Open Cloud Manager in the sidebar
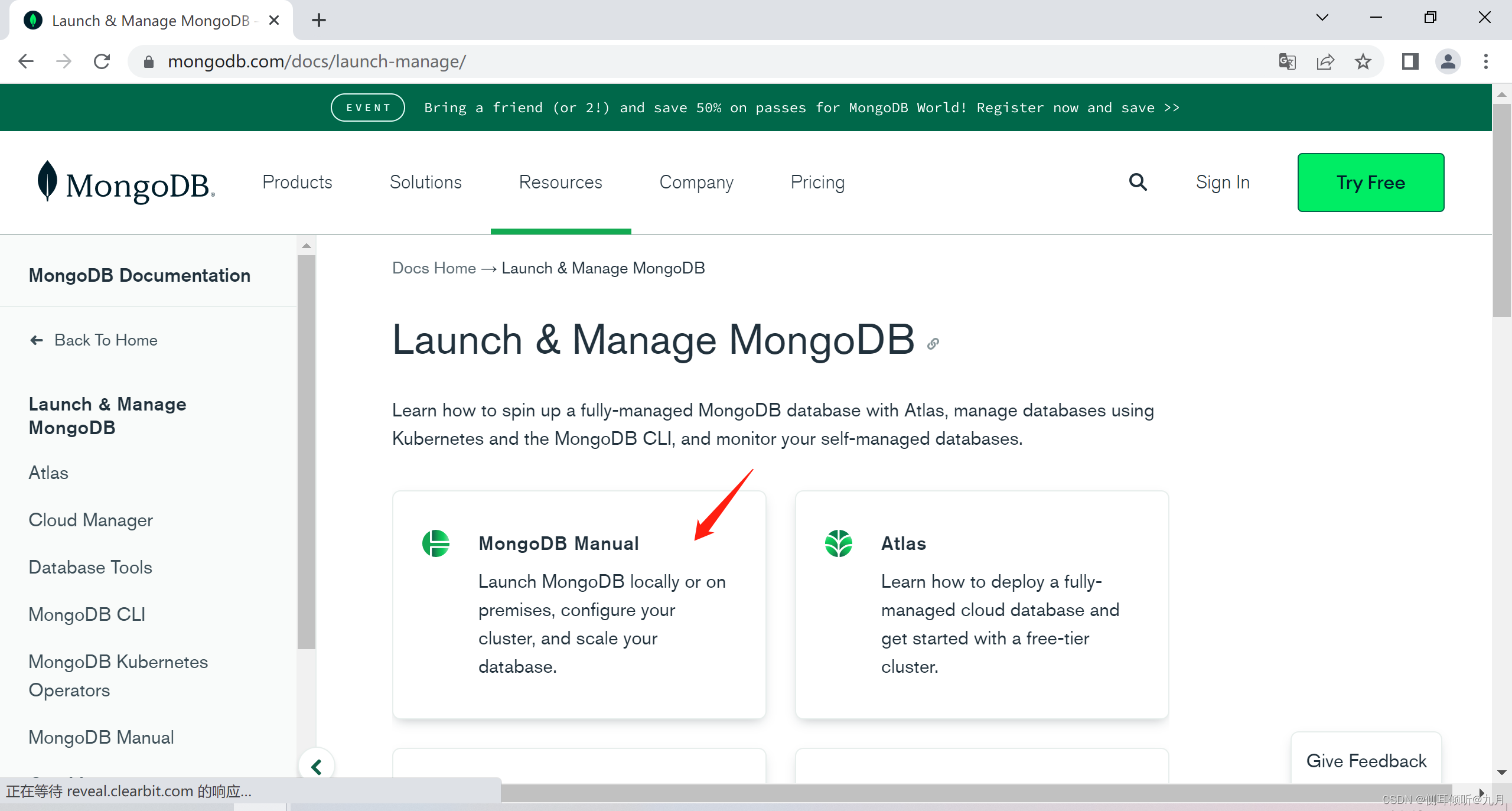Viewport: 1512px width, 811px height. click(91, 520)
